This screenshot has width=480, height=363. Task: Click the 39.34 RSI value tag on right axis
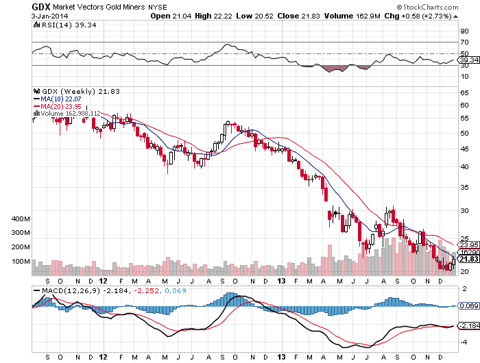469,60
